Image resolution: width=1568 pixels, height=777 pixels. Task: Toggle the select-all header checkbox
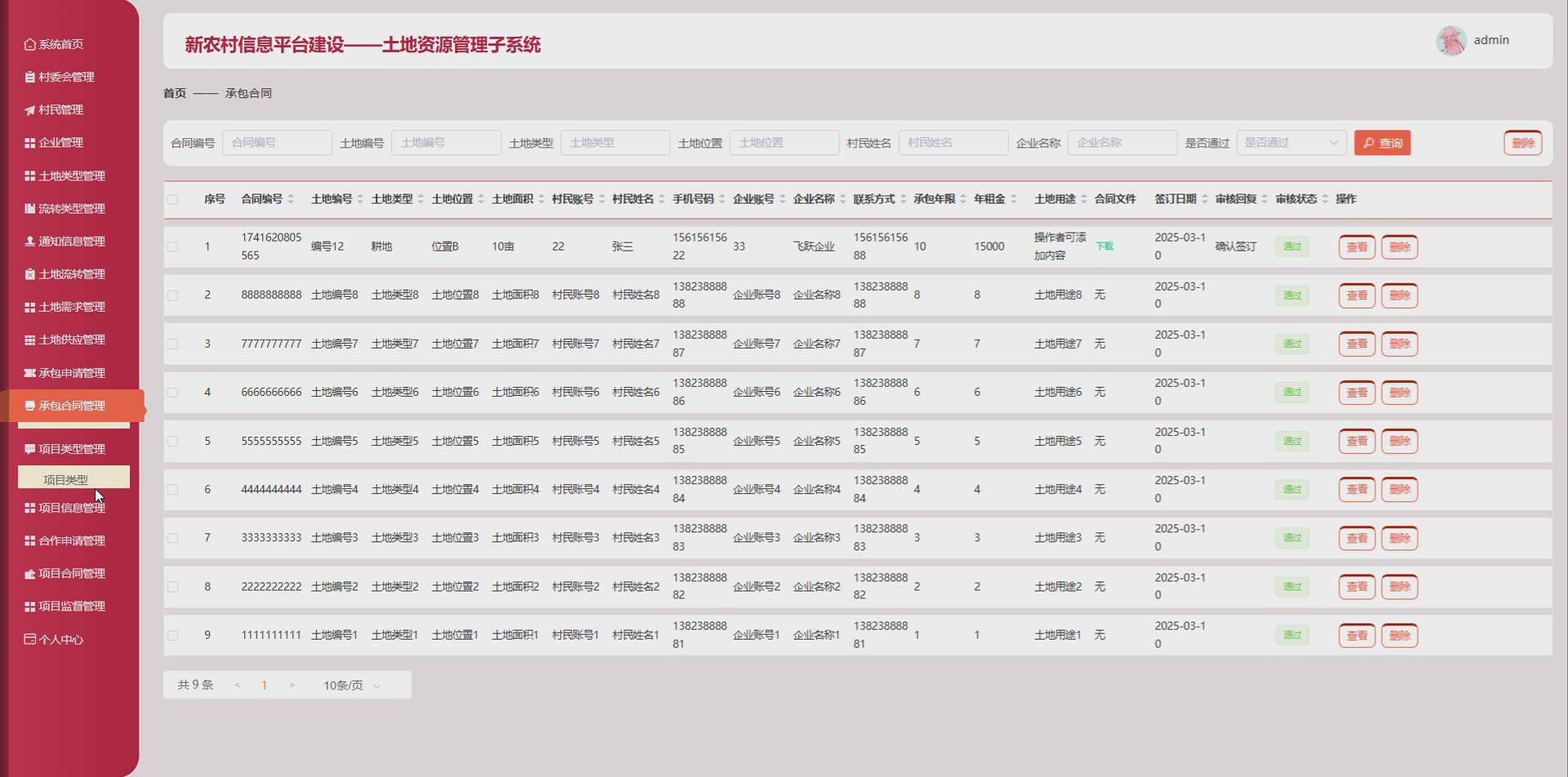tap(172, 199)
